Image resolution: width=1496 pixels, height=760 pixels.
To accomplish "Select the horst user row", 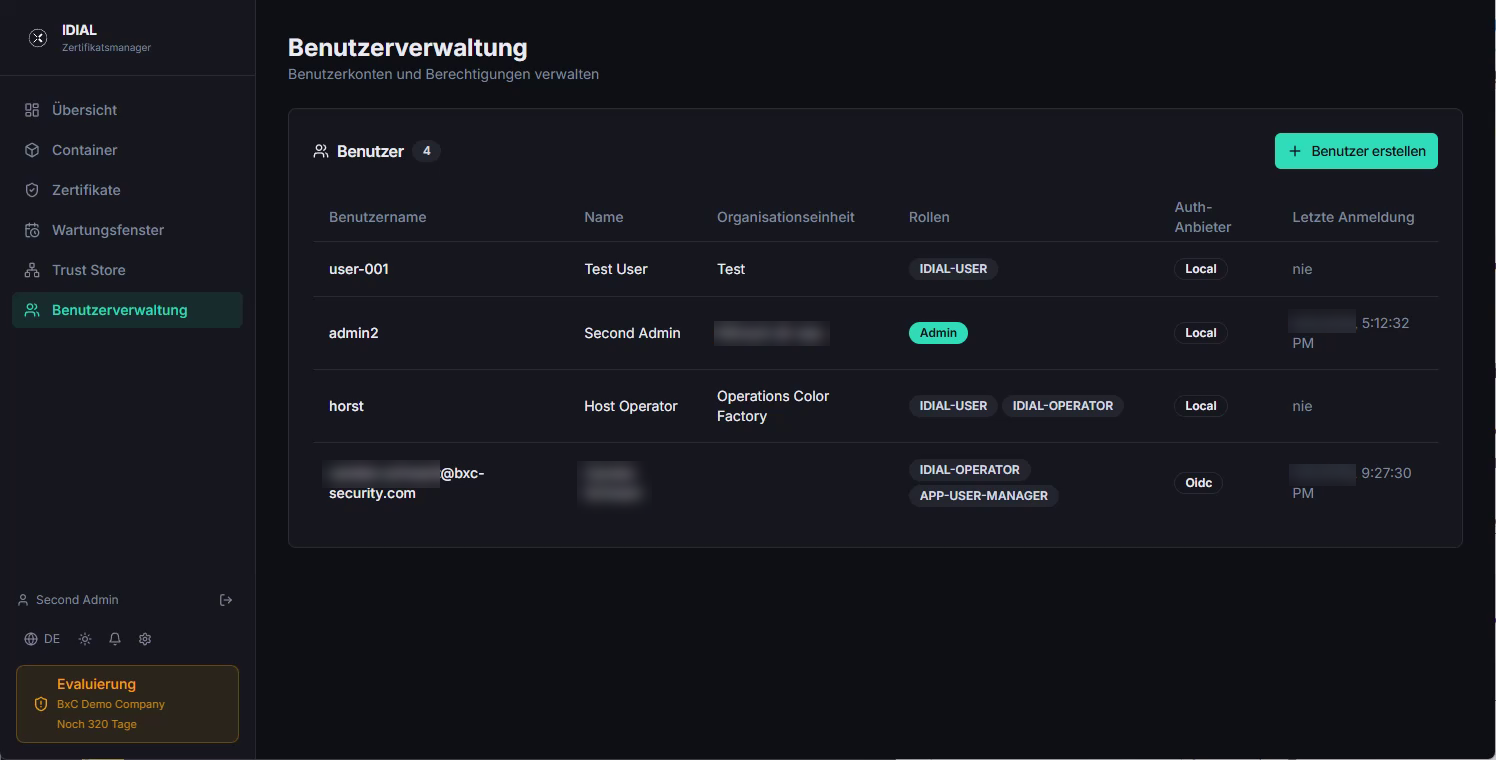I will tap(876, 406).
